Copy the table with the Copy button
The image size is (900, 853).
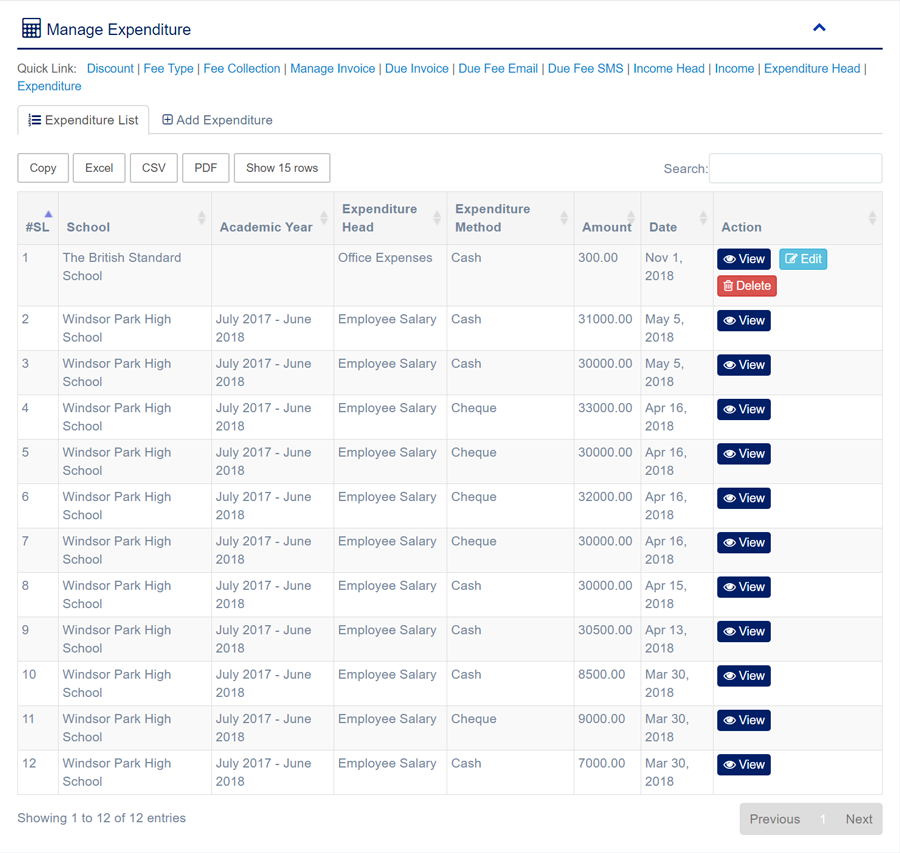[43, 168]
